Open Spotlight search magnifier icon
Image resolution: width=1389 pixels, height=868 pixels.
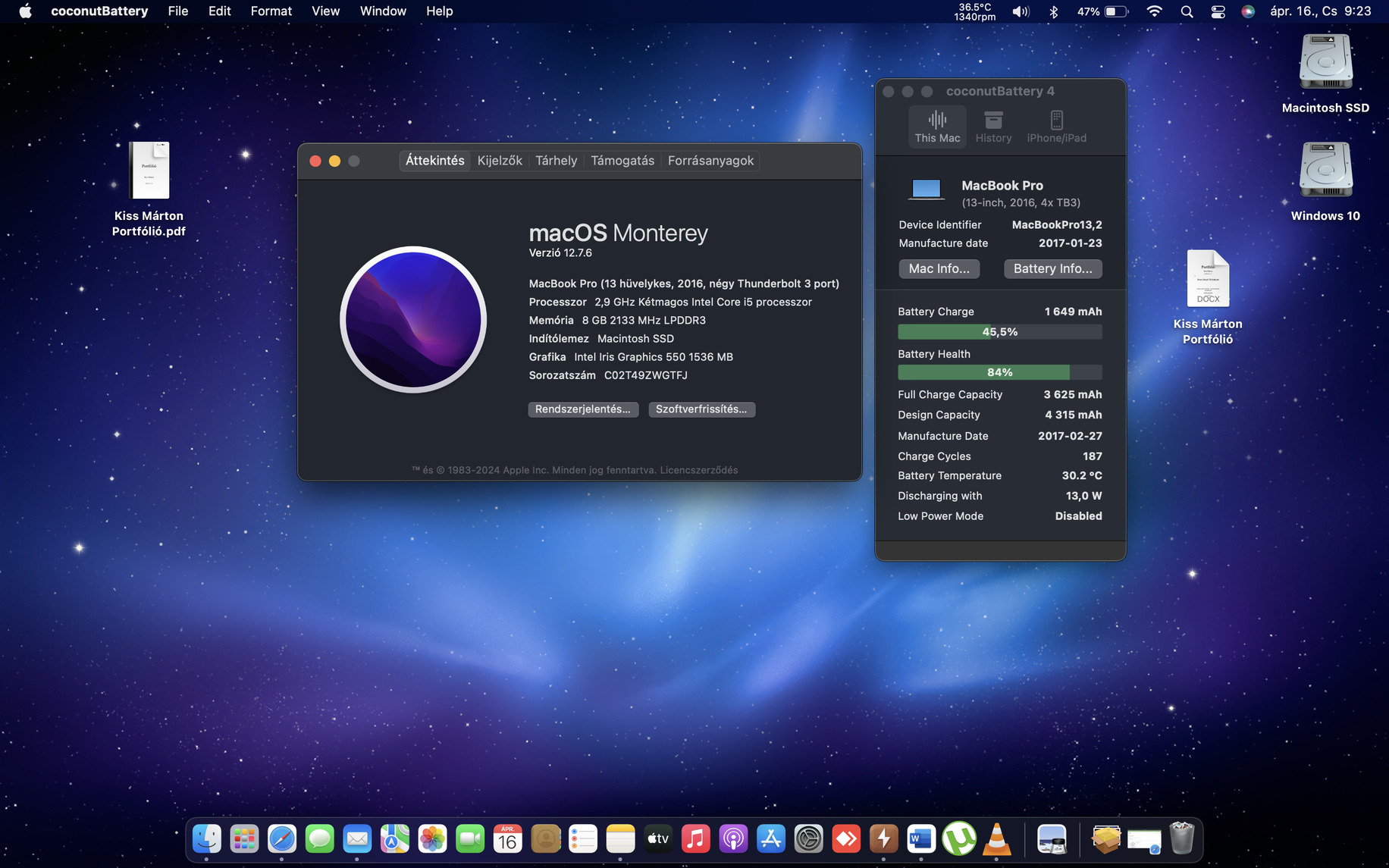coord(1187,11)
